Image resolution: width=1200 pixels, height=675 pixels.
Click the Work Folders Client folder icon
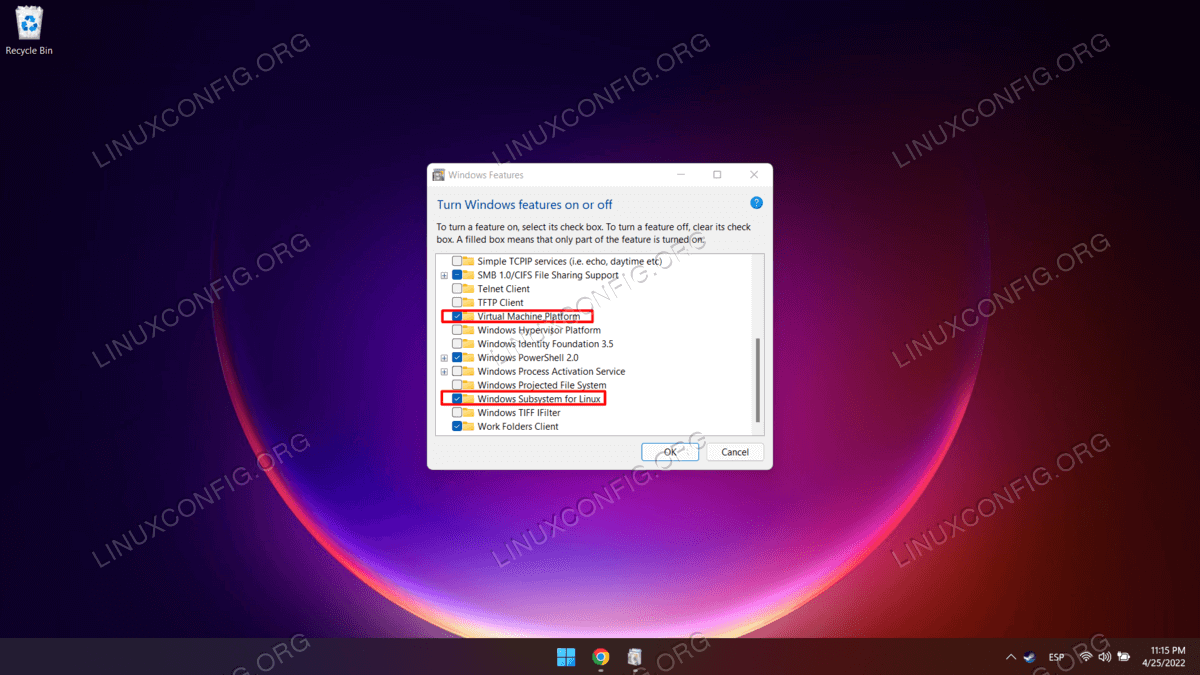click(469, 426)
